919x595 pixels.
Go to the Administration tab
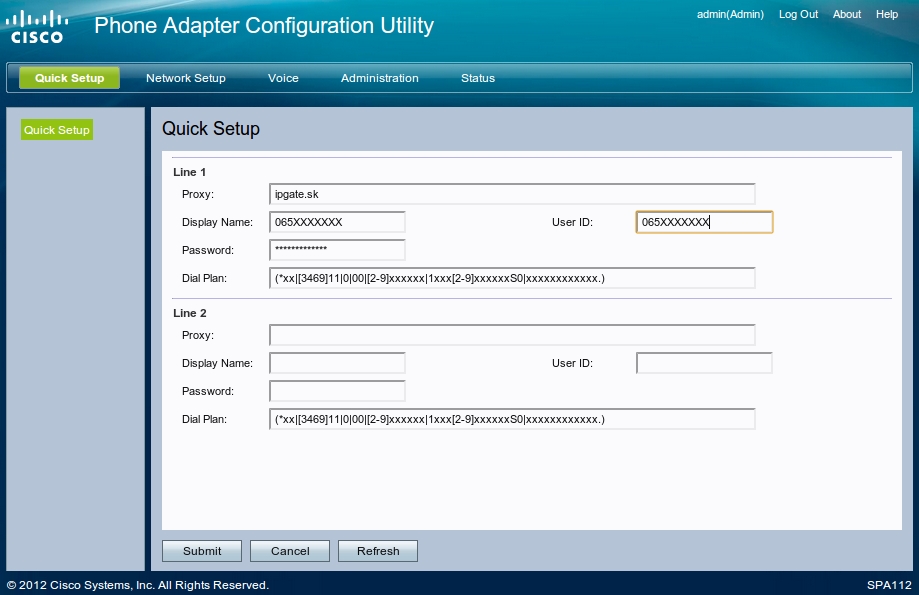click(x=380, y=78)
